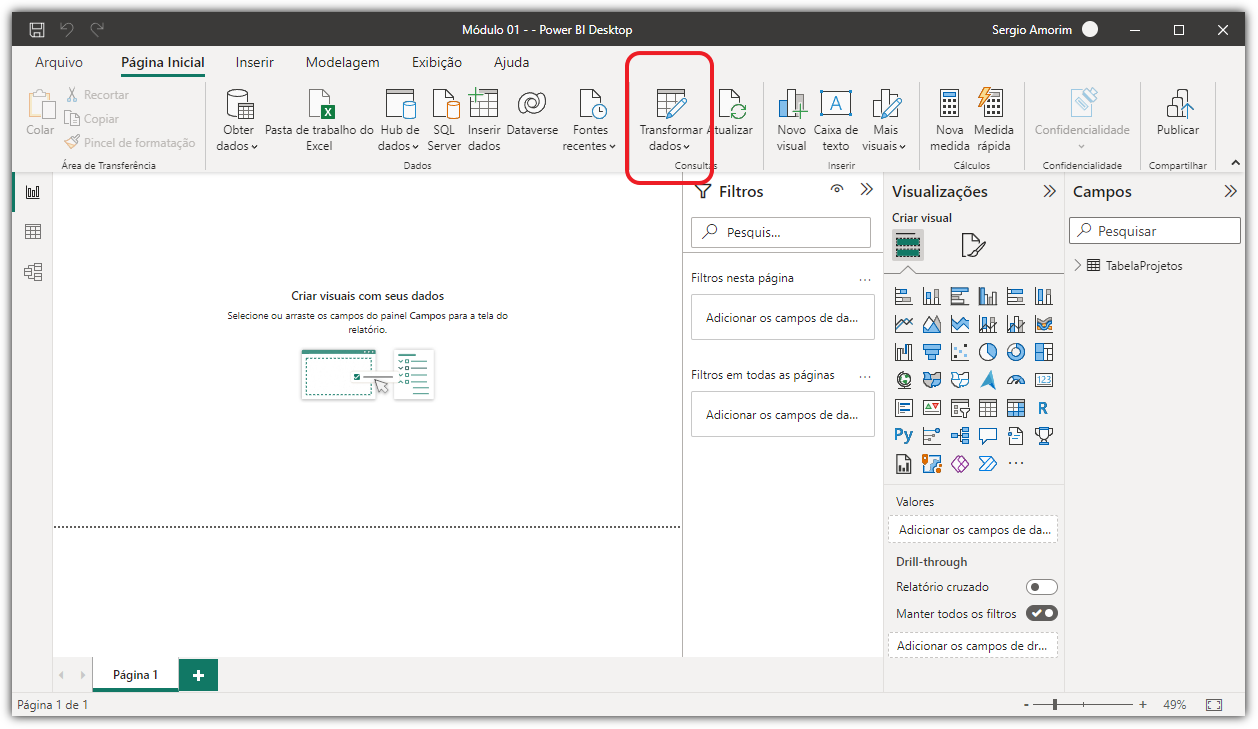
Task: Open the Arquivo menu
Action: point(59,62)
